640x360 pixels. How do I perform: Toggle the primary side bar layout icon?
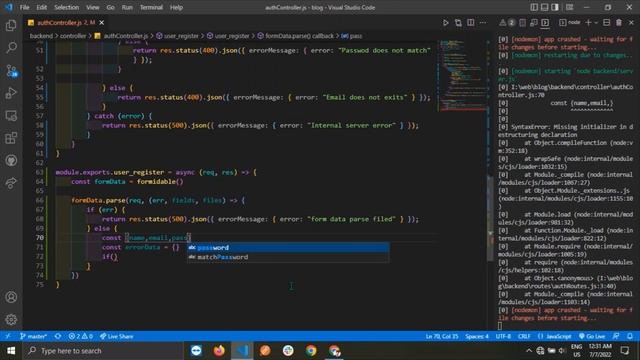pyautogui.click(x=534, y=7)
